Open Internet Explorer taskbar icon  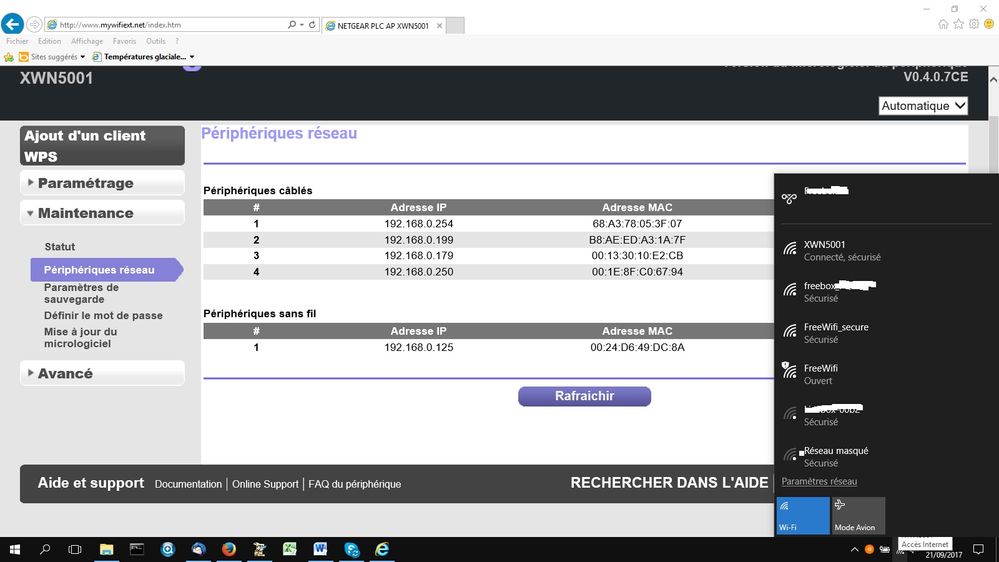382,549
